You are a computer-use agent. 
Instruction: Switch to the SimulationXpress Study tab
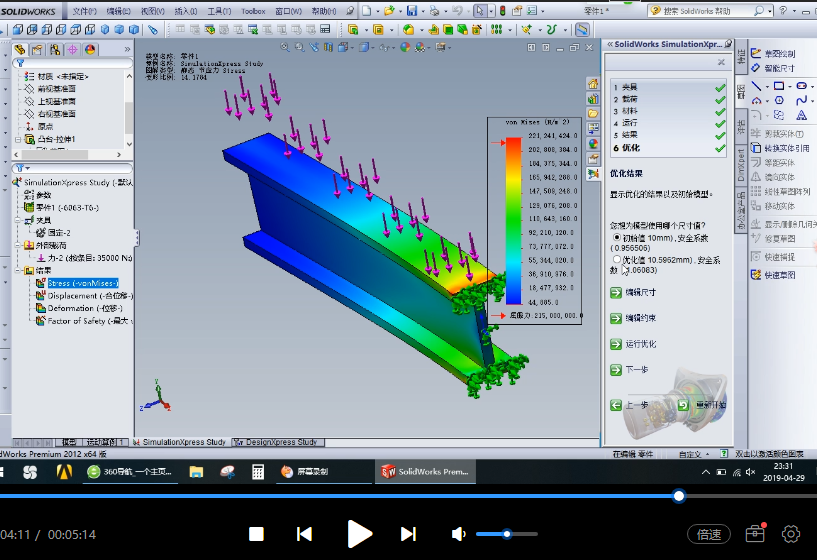click(x=179, y=442)
